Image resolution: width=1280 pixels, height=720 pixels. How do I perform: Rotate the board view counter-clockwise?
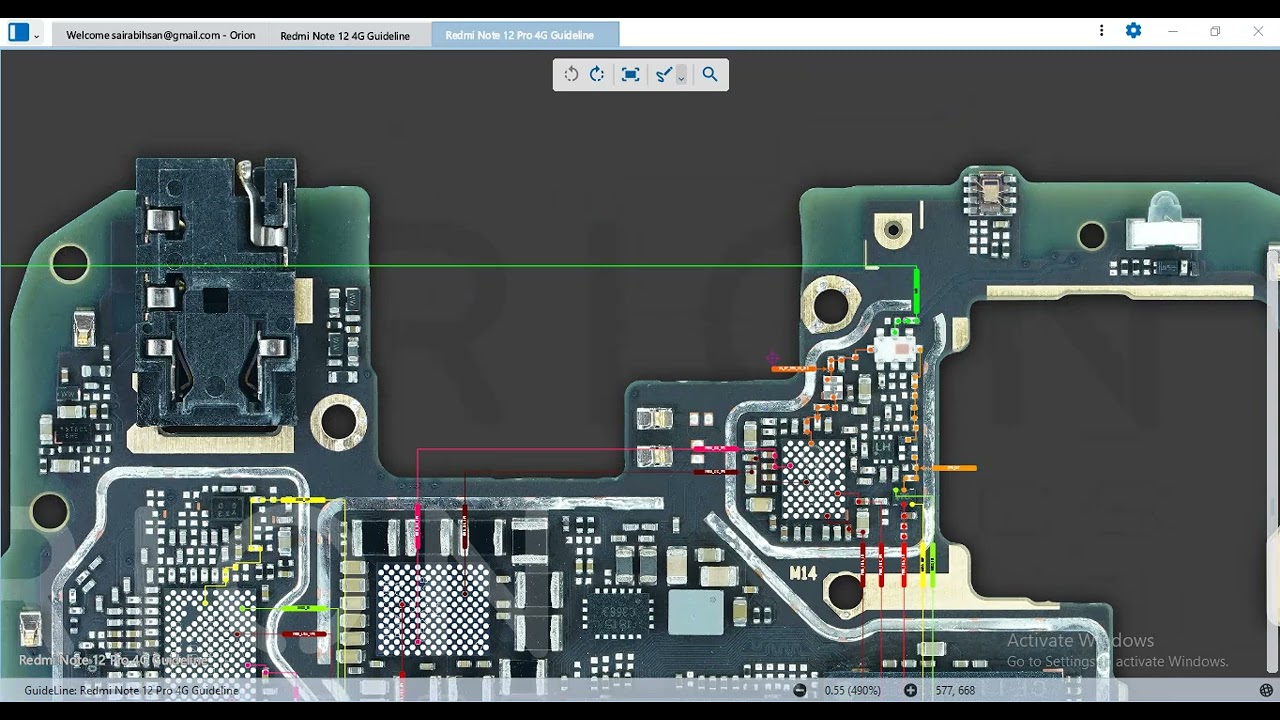pos(571,74)
